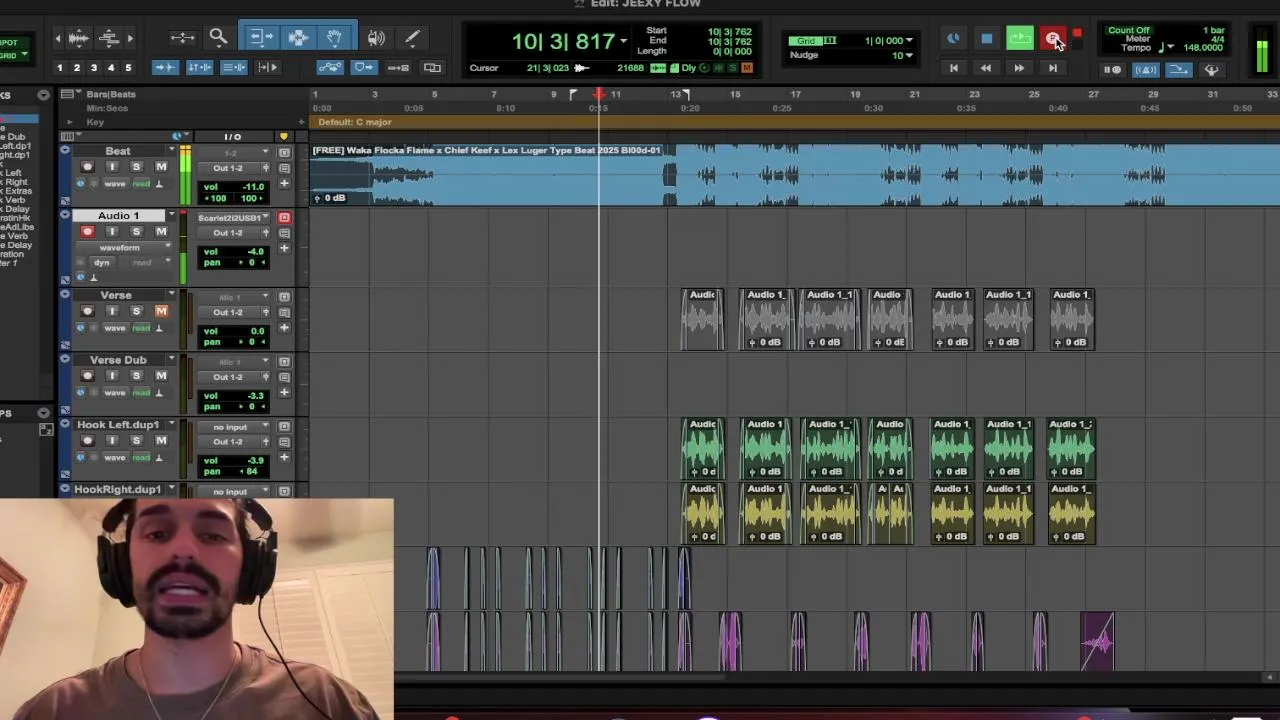
Task: Open Beat track name options arrow
Action: coord(172,151)
